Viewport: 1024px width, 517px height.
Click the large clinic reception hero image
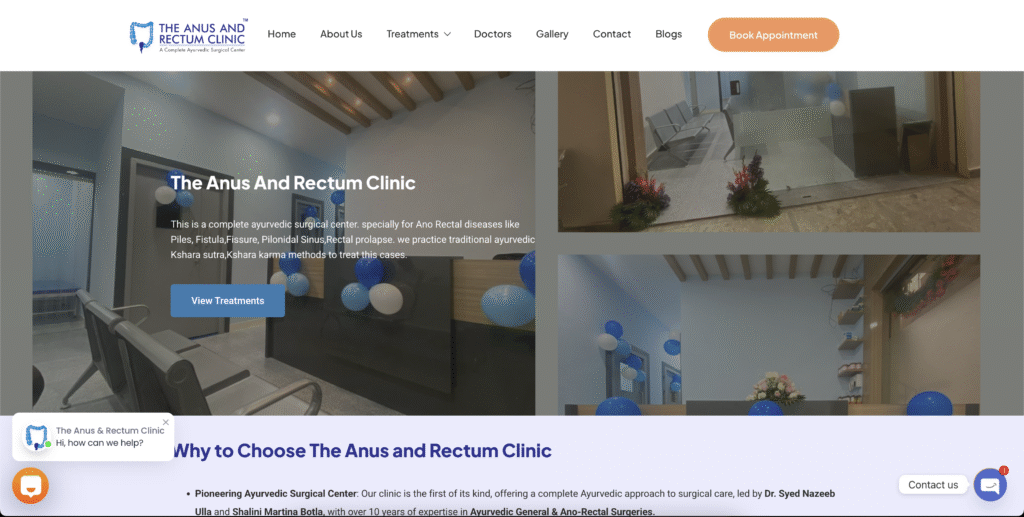coord(283,243)
